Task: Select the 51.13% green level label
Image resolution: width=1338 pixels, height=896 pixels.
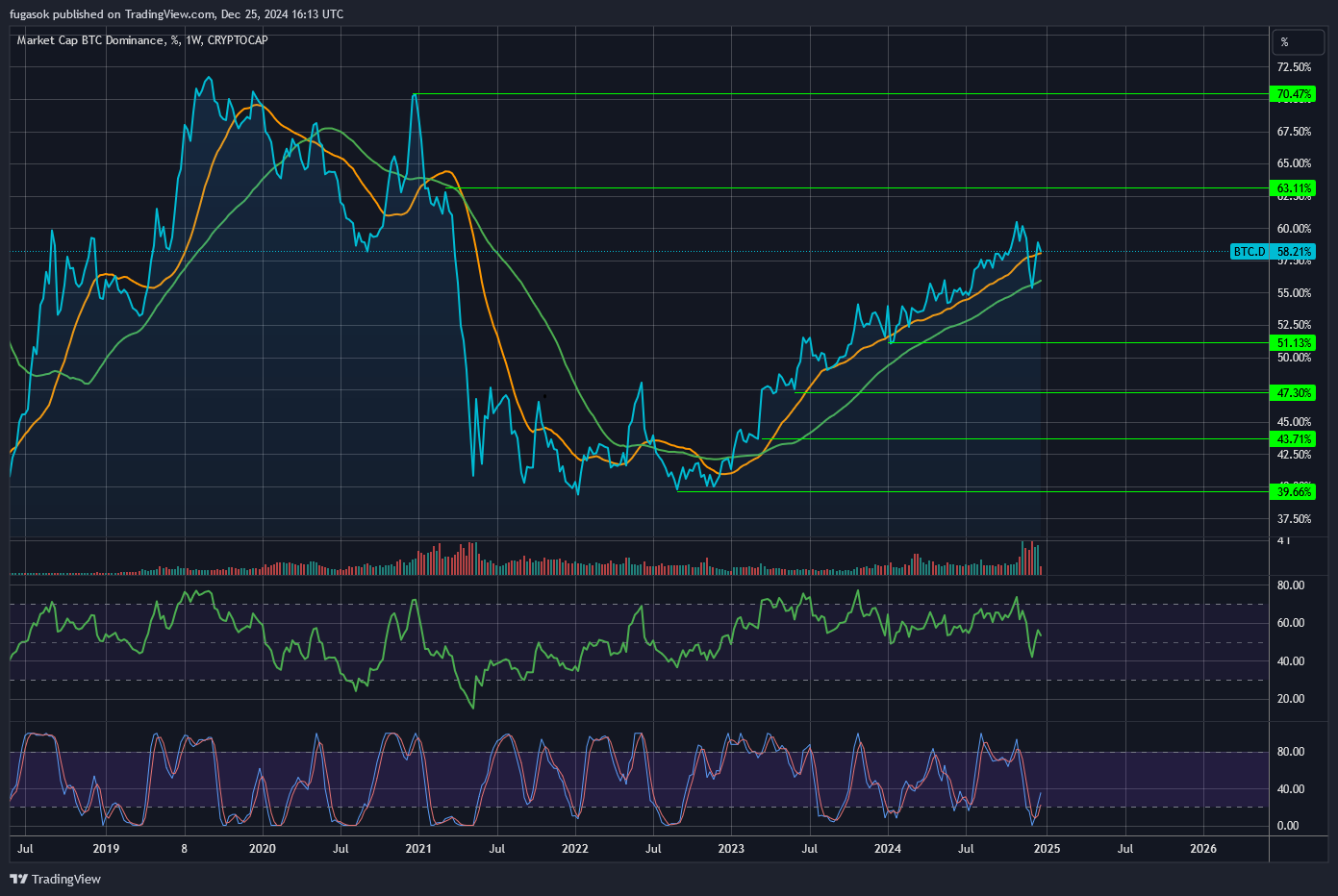Action: point(1294,343)
